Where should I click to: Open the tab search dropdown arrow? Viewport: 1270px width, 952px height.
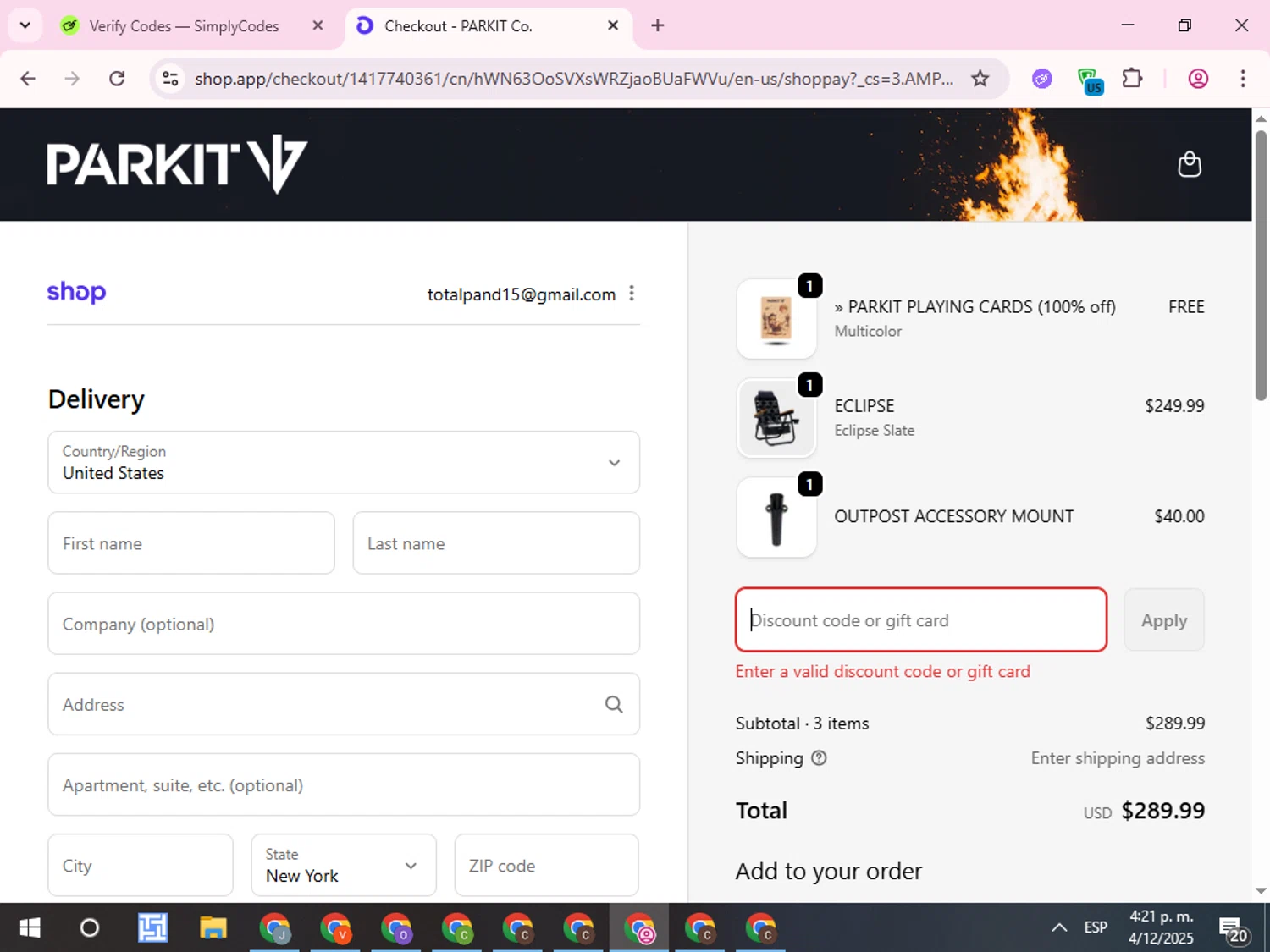[25, 25]
